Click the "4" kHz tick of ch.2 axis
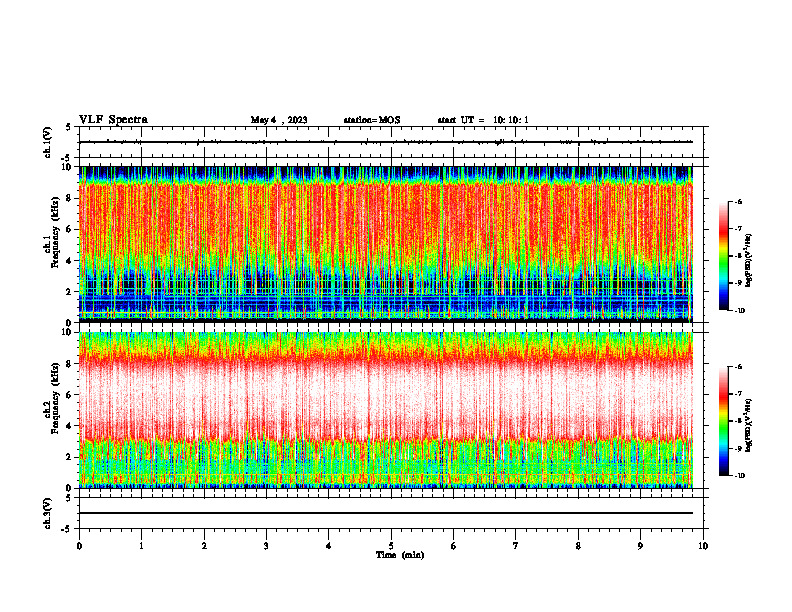This screenshot has width=792, height=612. (x=70, y=426)
